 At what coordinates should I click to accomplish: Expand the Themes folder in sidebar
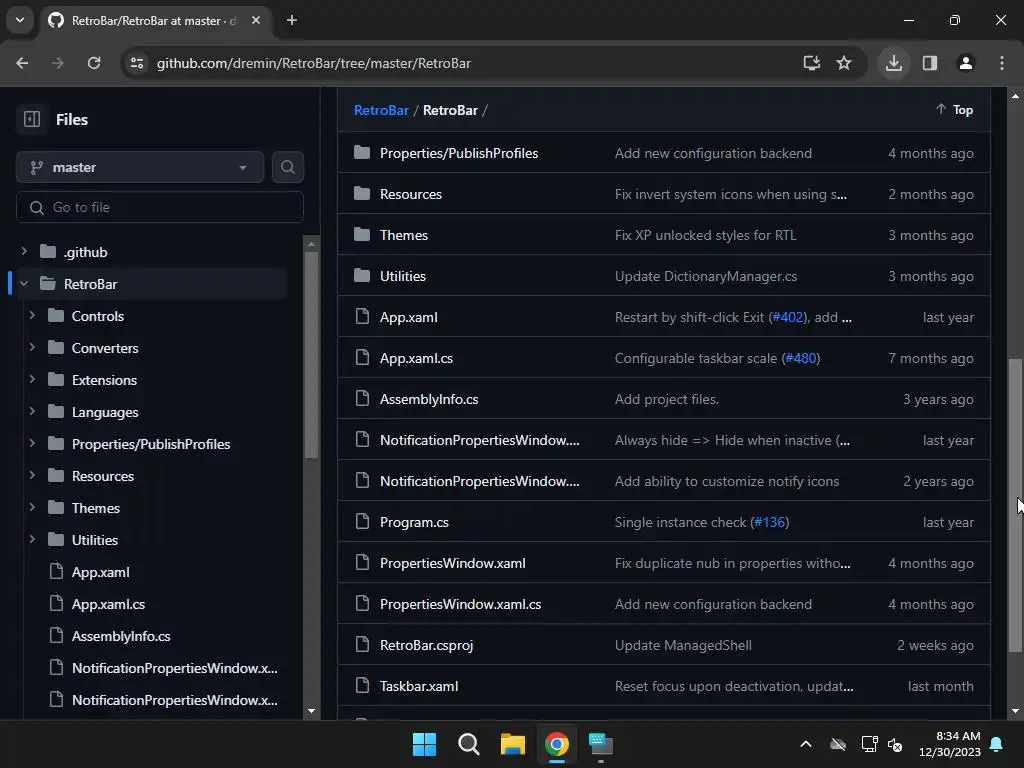tap(32, 507)
